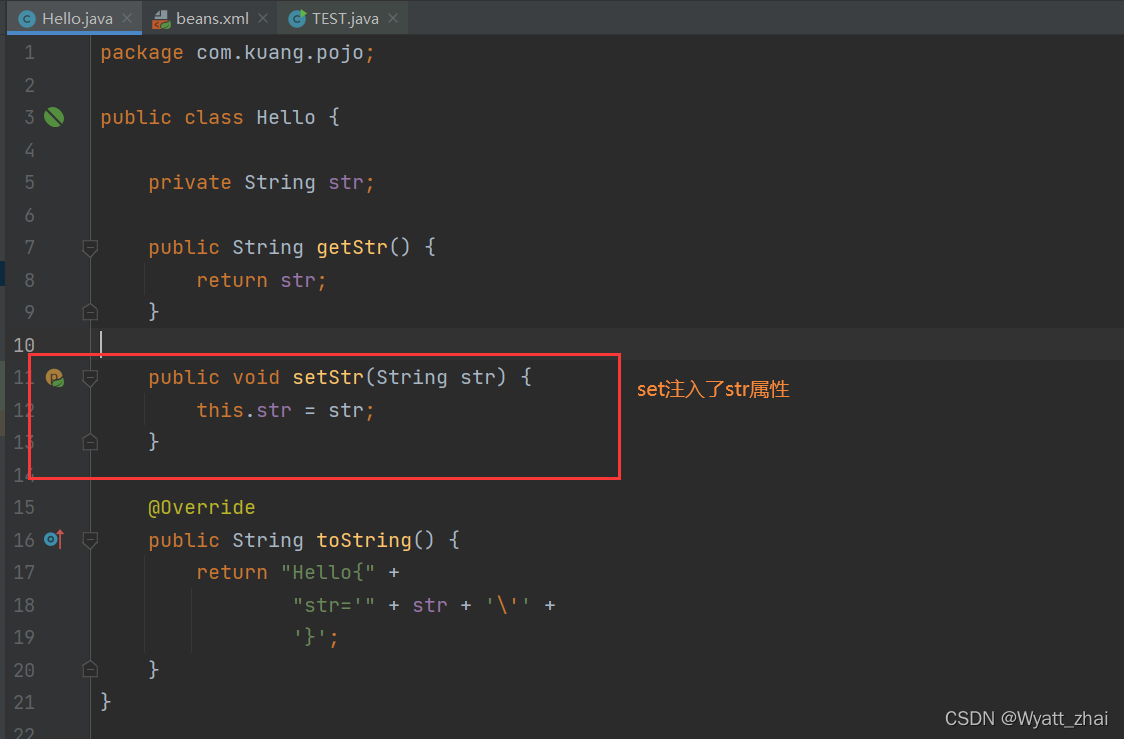Viewport: 1124px width, 739px height.
Task: Click 'this.str = str;' on line 12
Action: pyautogui.click(x=285, y=410)
